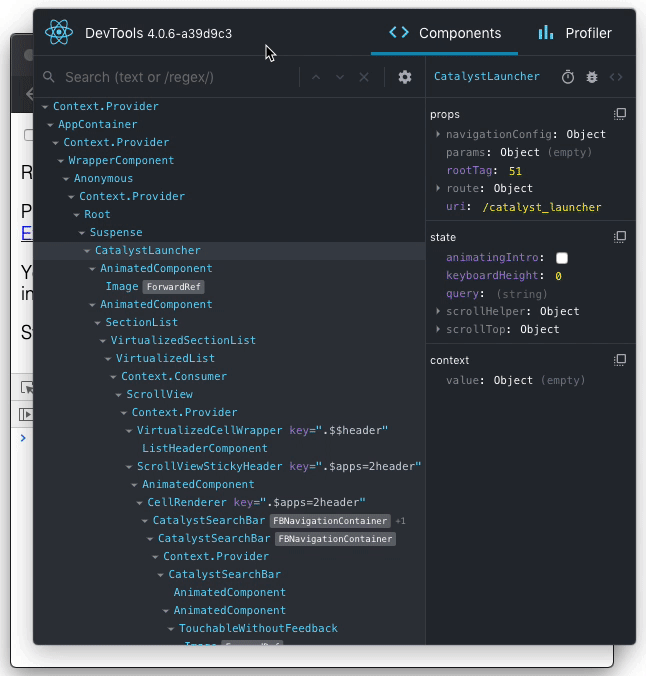Expand the scrollTop state object

(438, 329)
